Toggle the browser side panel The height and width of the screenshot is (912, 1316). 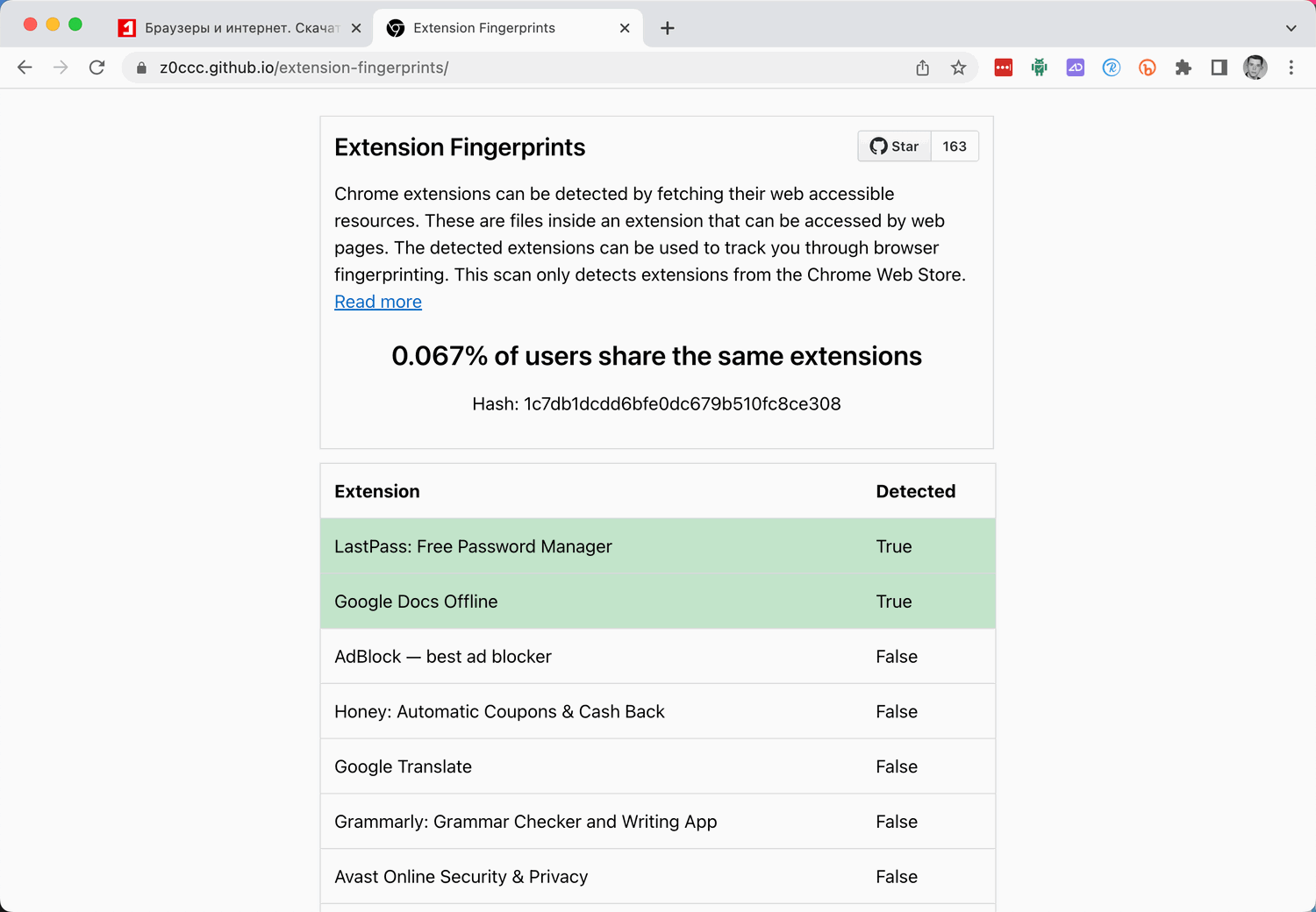(1219, 68)
